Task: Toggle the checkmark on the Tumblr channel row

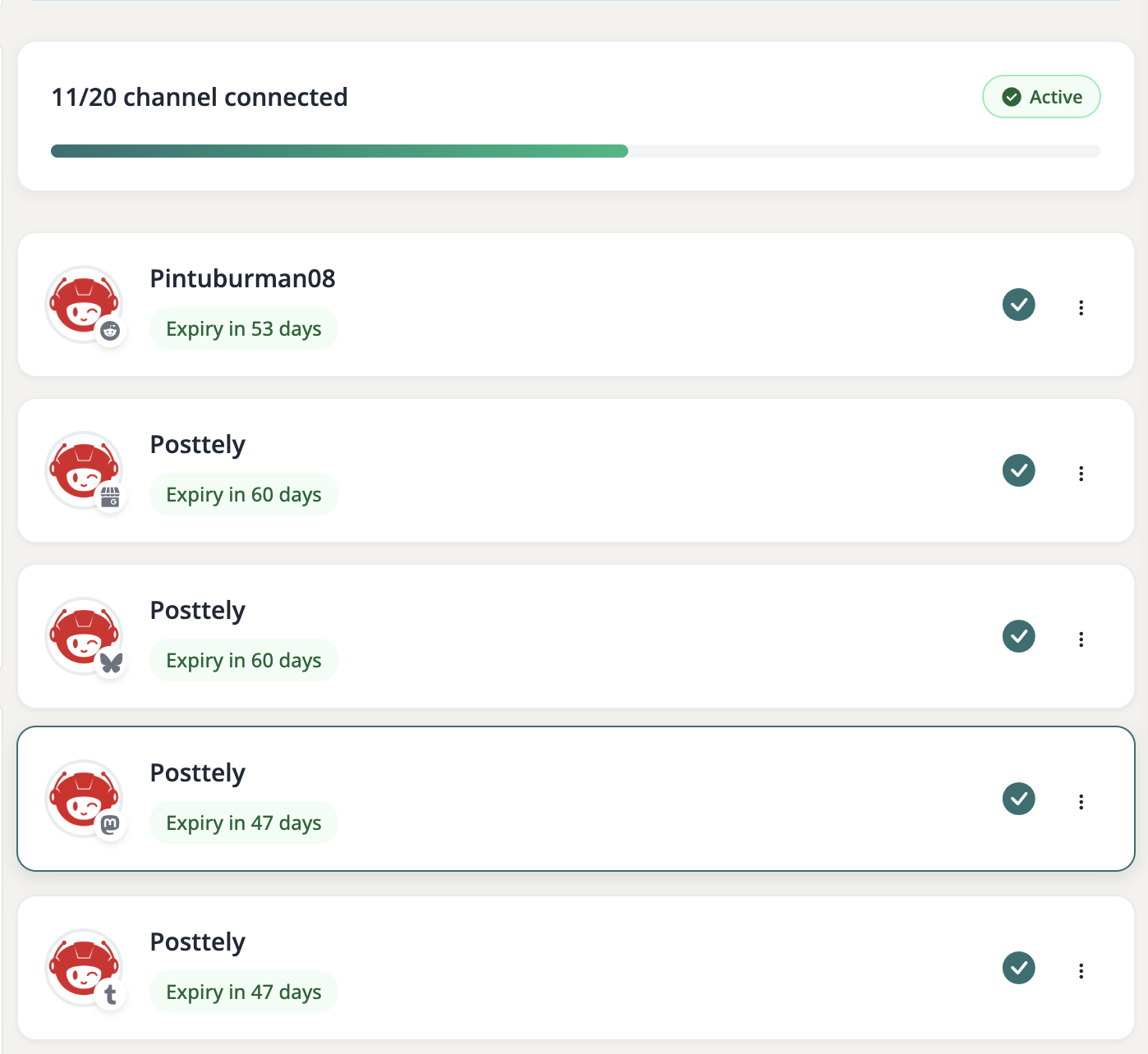Action: [1018, 968]
